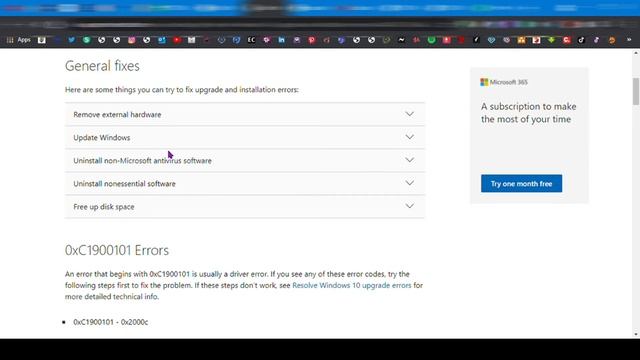640x360 pixels.
Task: Click the 0xC1900101 - 0x2000c list item
Action: [x=111, y=322]
